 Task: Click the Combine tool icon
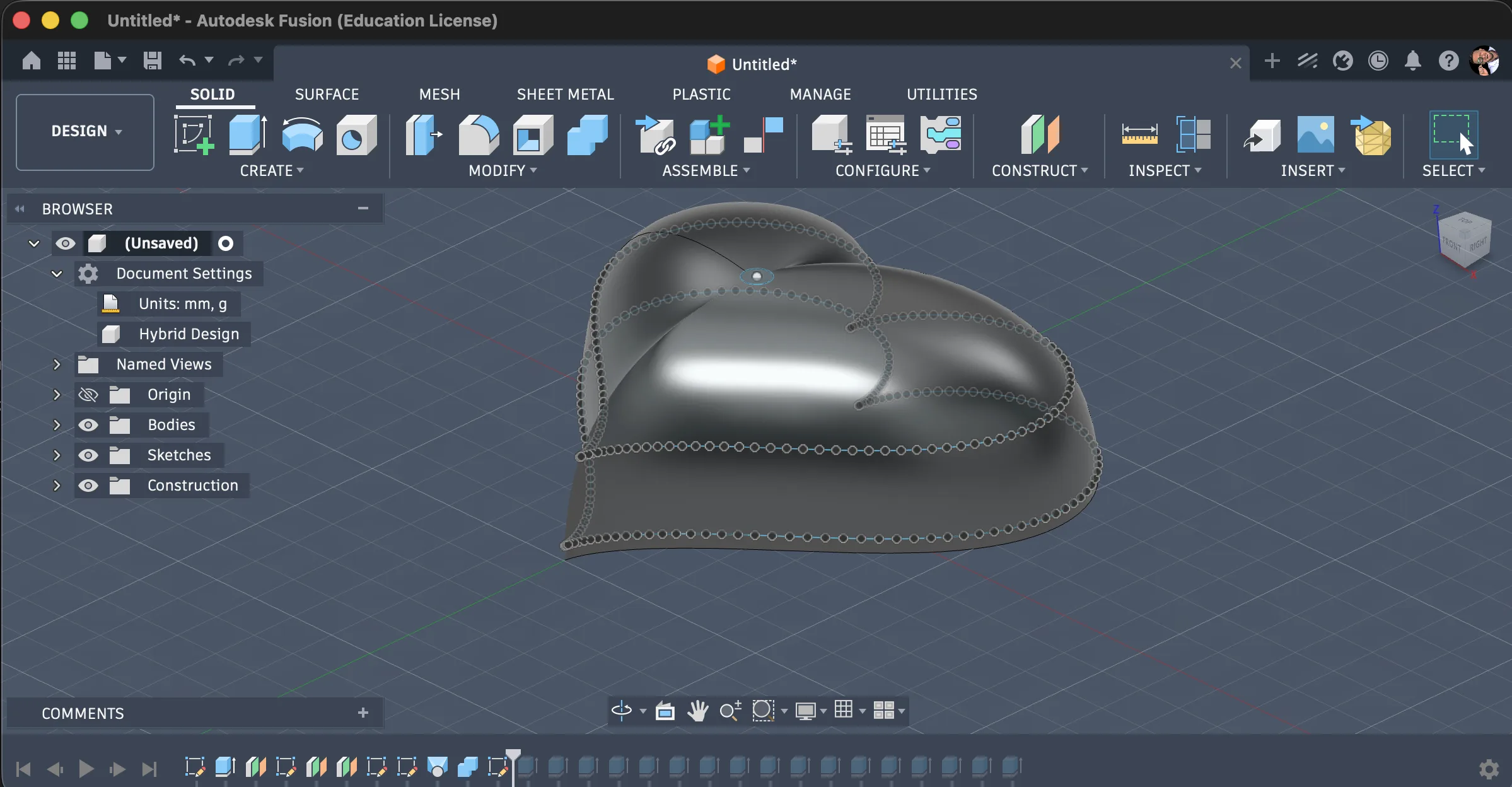[x=587, y=134]
